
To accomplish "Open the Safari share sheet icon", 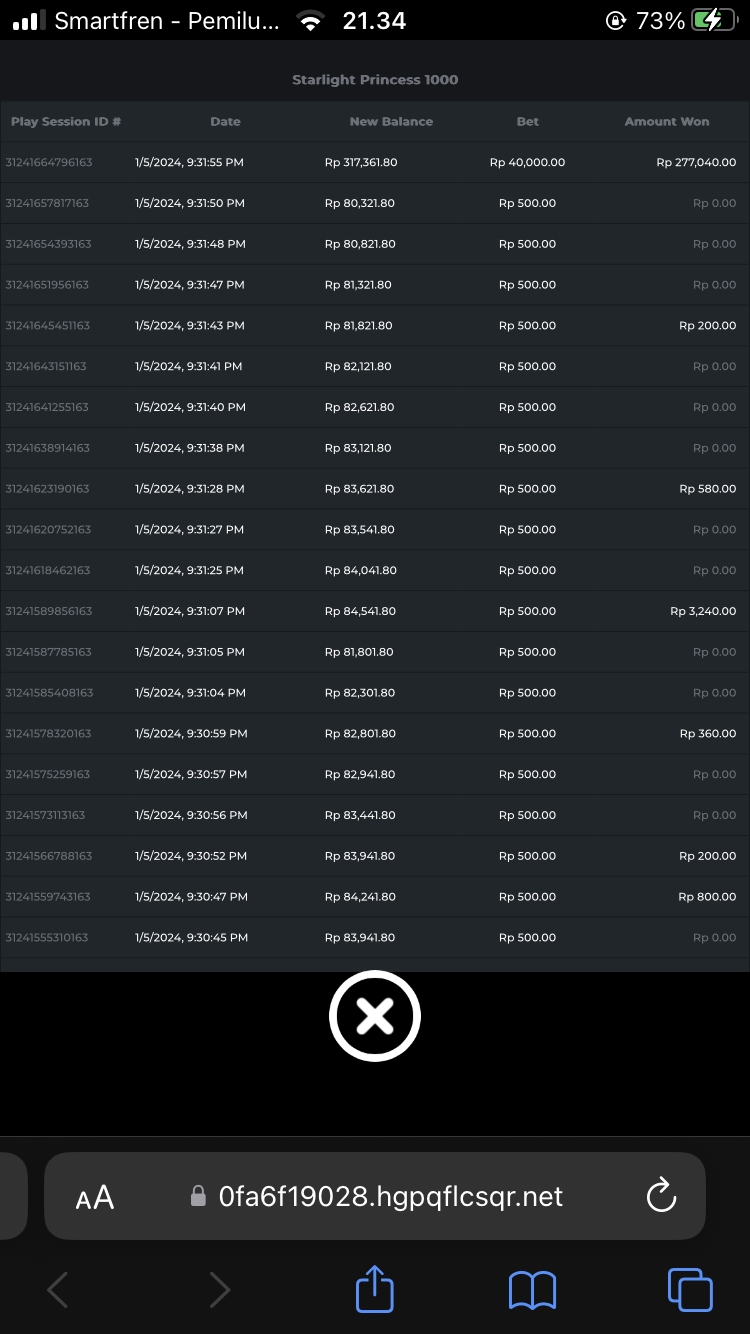I will coord(375,1289).
